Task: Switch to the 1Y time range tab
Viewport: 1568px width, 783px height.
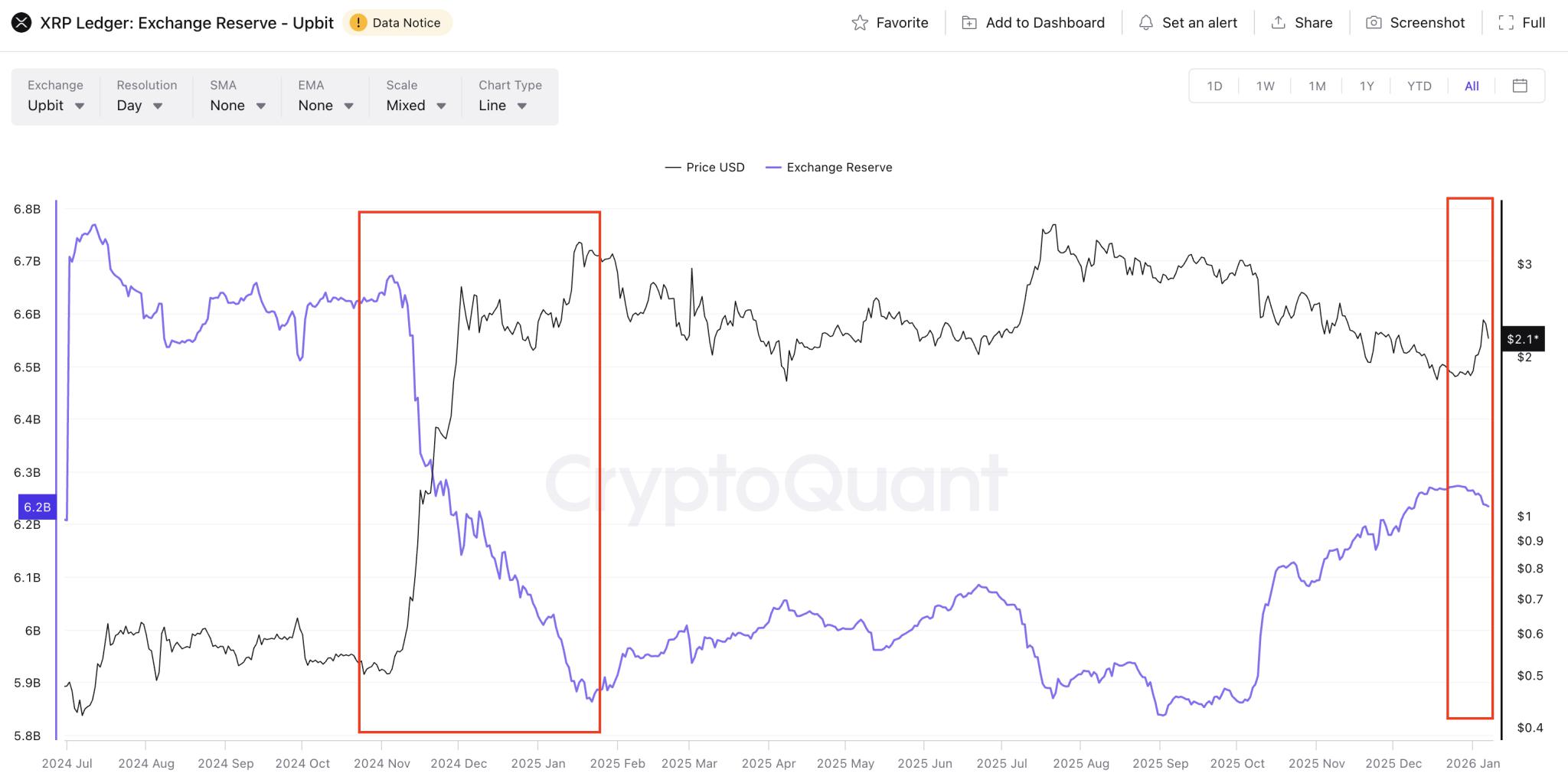Action: coord(1366,86)
